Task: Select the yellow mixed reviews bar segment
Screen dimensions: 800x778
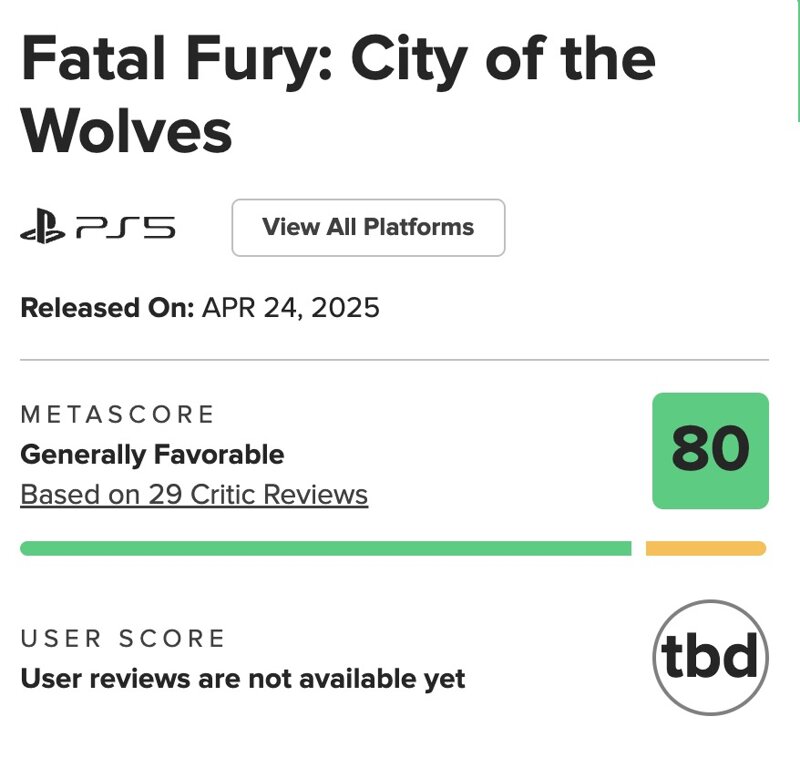Action: 706,548
